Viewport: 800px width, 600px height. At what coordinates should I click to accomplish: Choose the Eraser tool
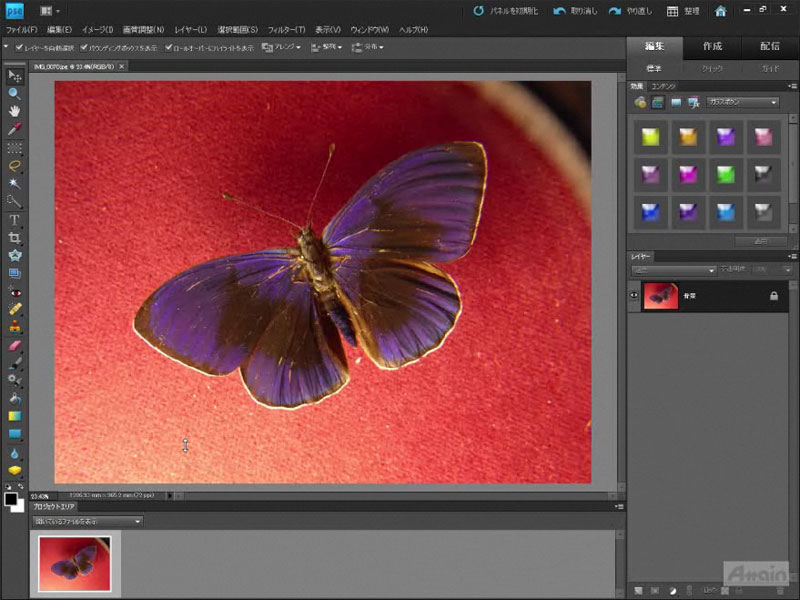[14, 344]
